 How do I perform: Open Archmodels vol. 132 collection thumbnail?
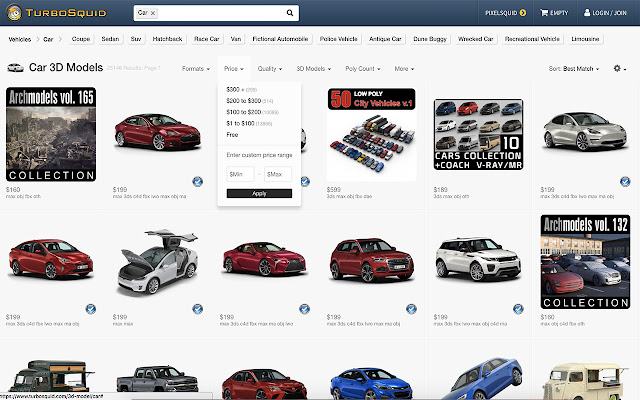[585, 262]
